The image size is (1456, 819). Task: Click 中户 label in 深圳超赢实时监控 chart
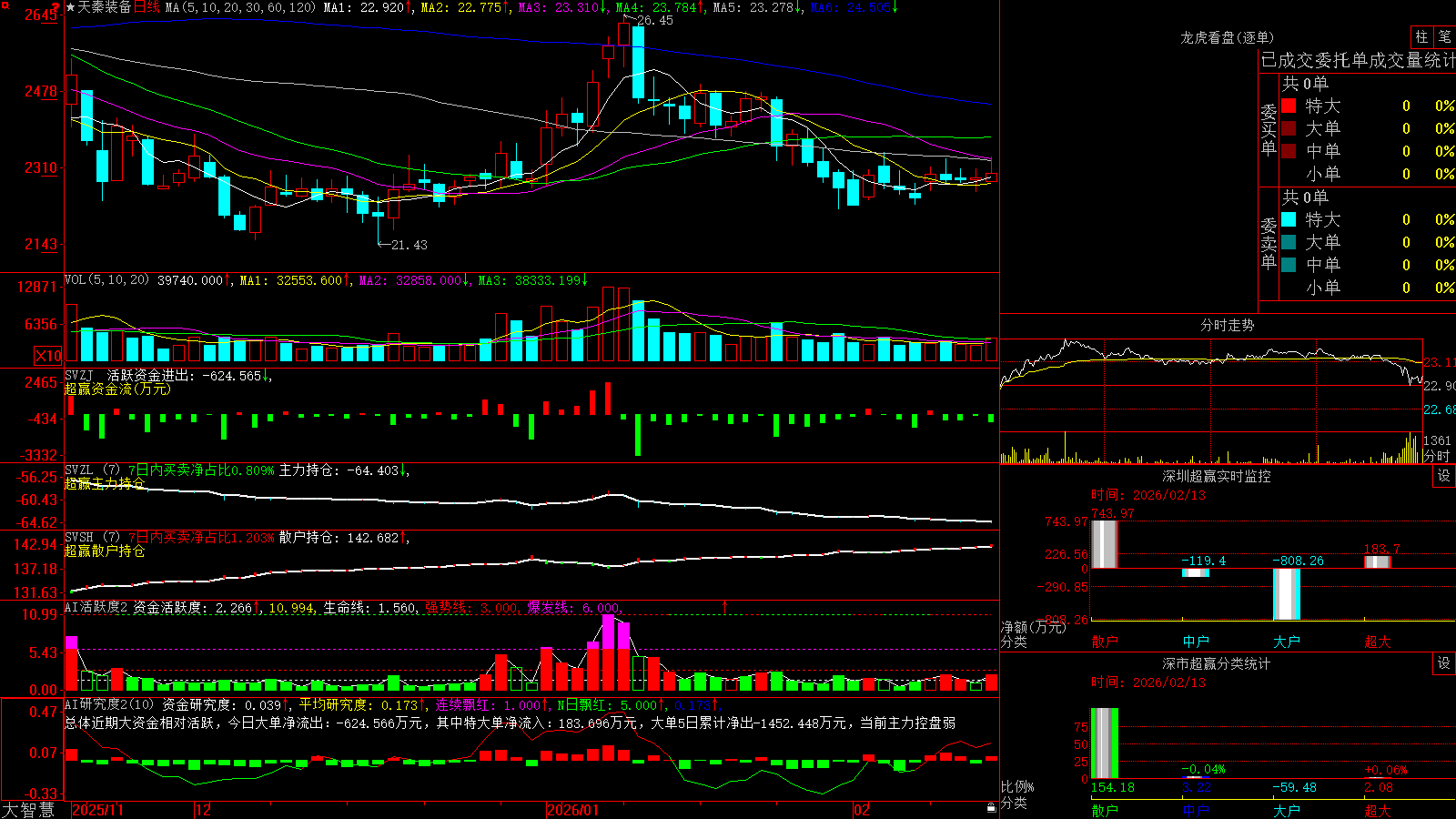[1196, 642]
